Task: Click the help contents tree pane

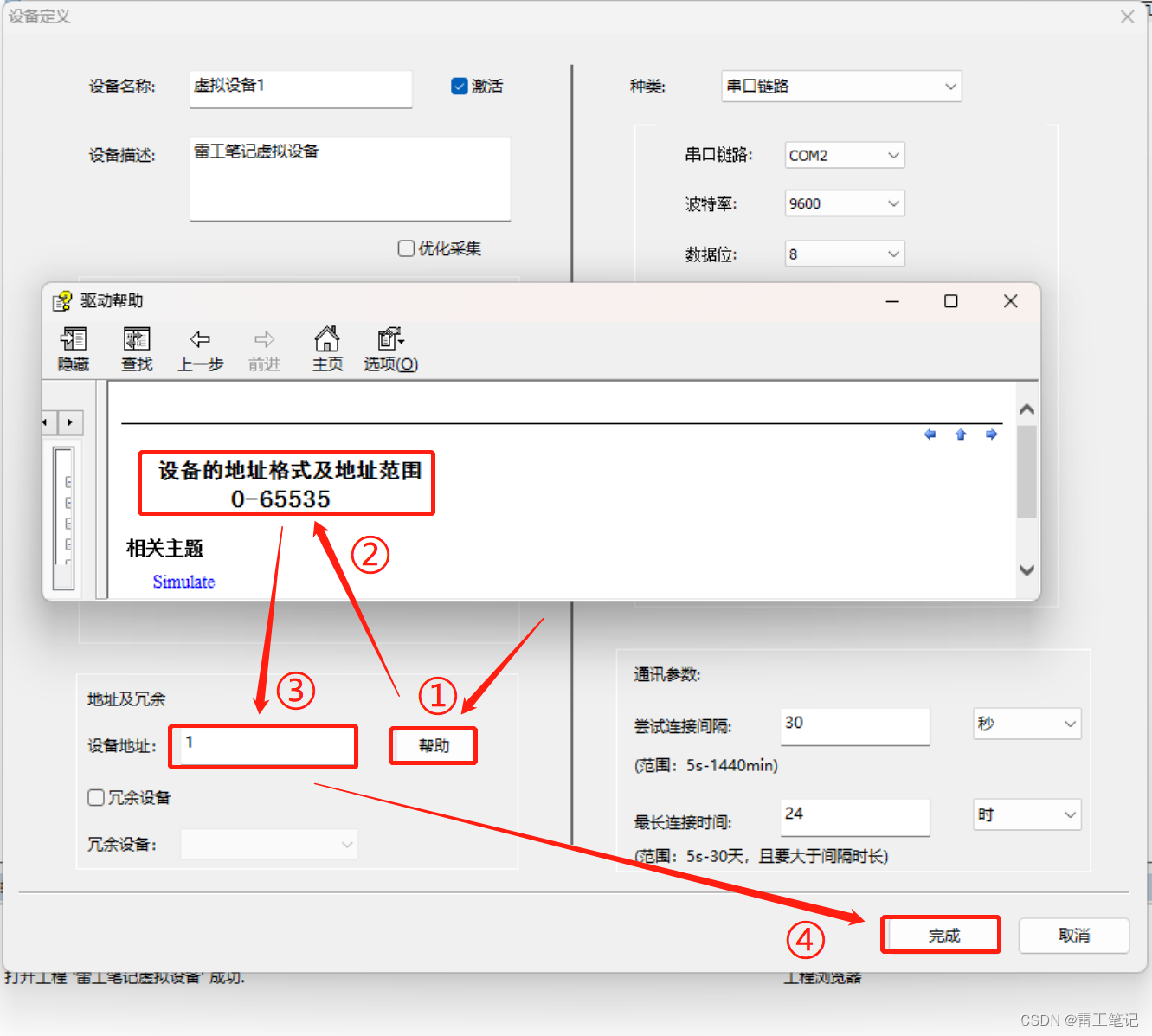Action: coord(63,518)
